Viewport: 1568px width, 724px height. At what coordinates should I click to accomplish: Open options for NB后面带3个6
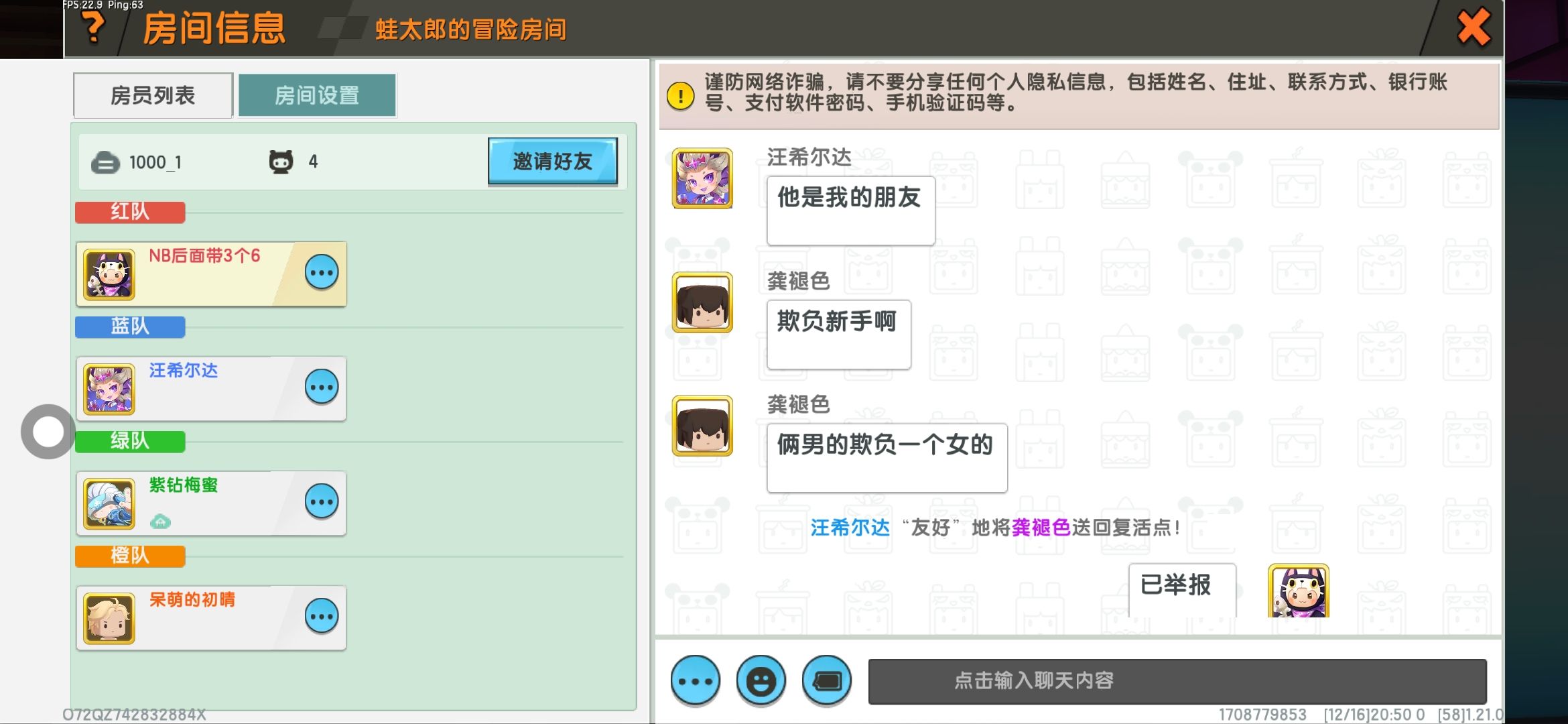(322, 273)
